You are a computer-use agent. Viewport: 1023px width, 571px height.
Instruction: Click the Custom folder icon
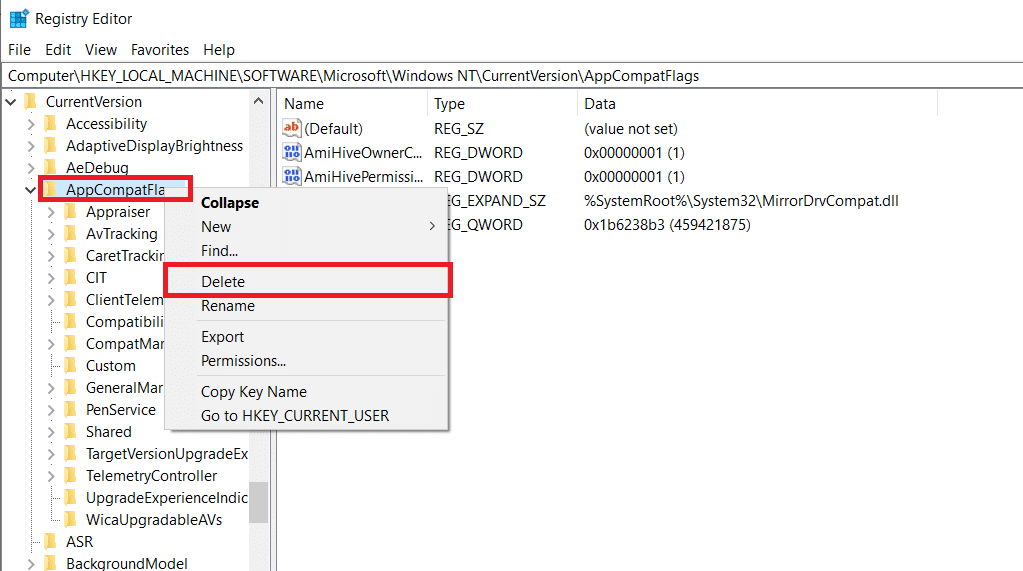tap(70, 365)
